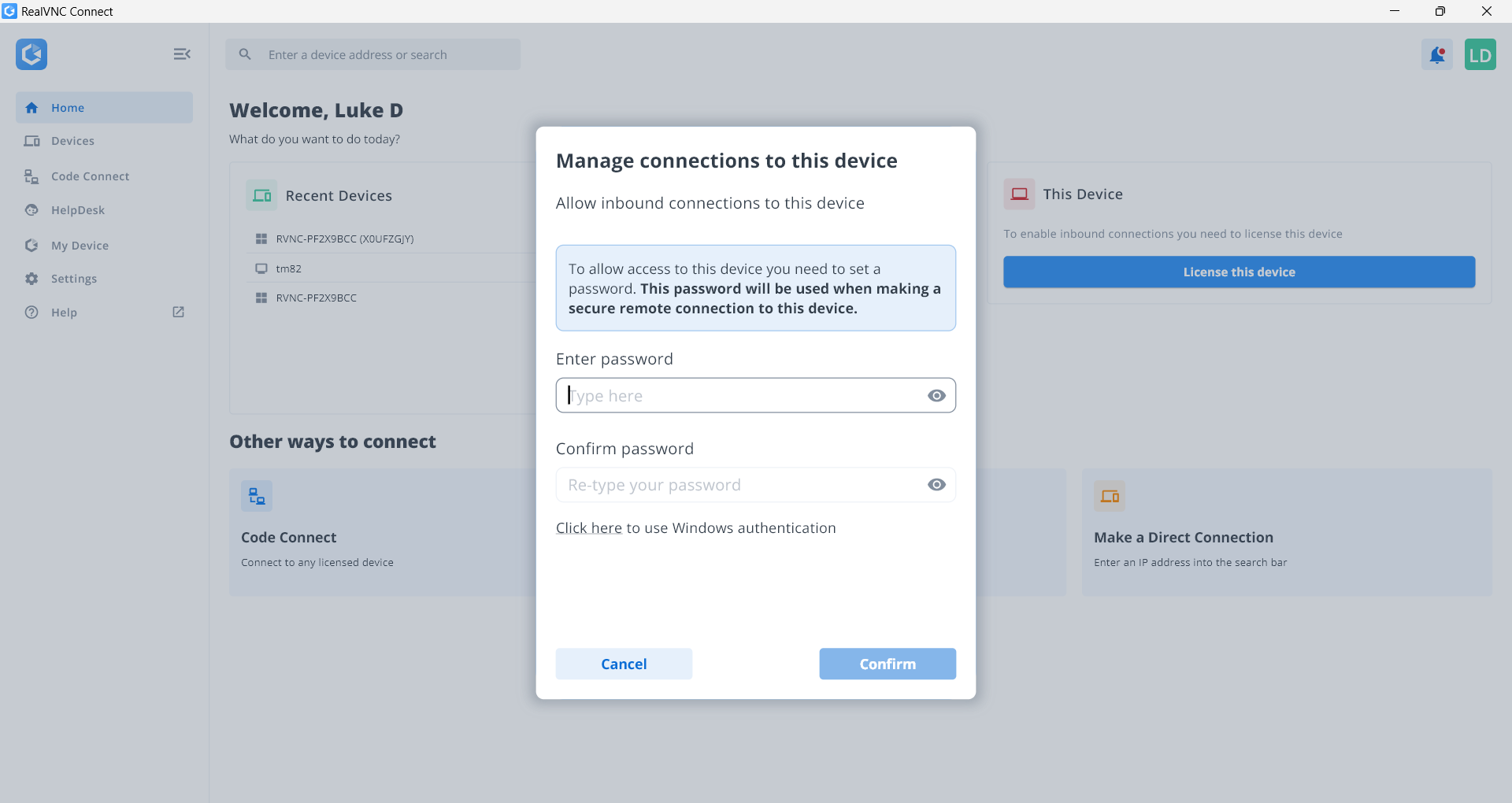Click the RealVNC logo
This screenshot has height=803, width=1512.
(x=31, y=54)
